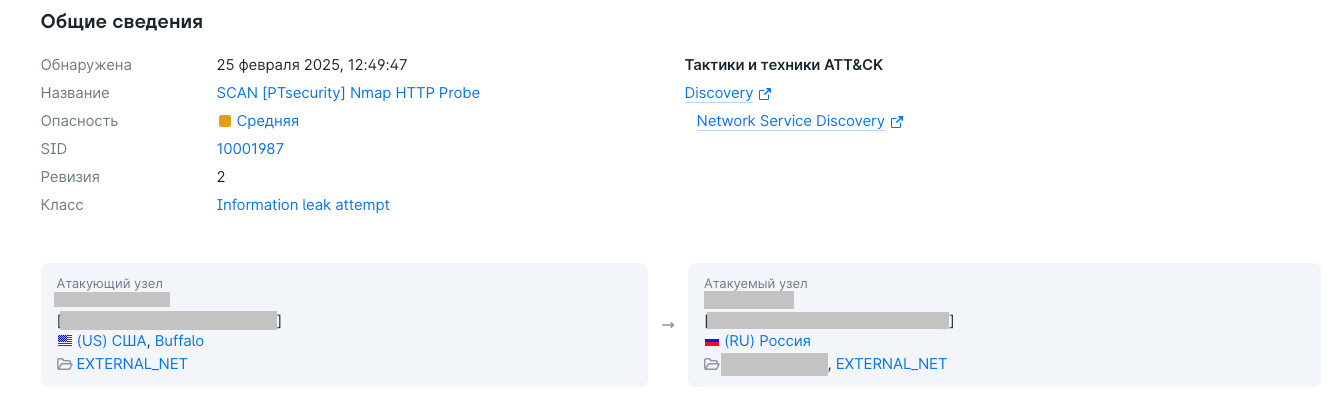Image resolution: width=1342 pixels, height=399 pixels.
Task: Click the US flag icon
Action: (65, 341)
